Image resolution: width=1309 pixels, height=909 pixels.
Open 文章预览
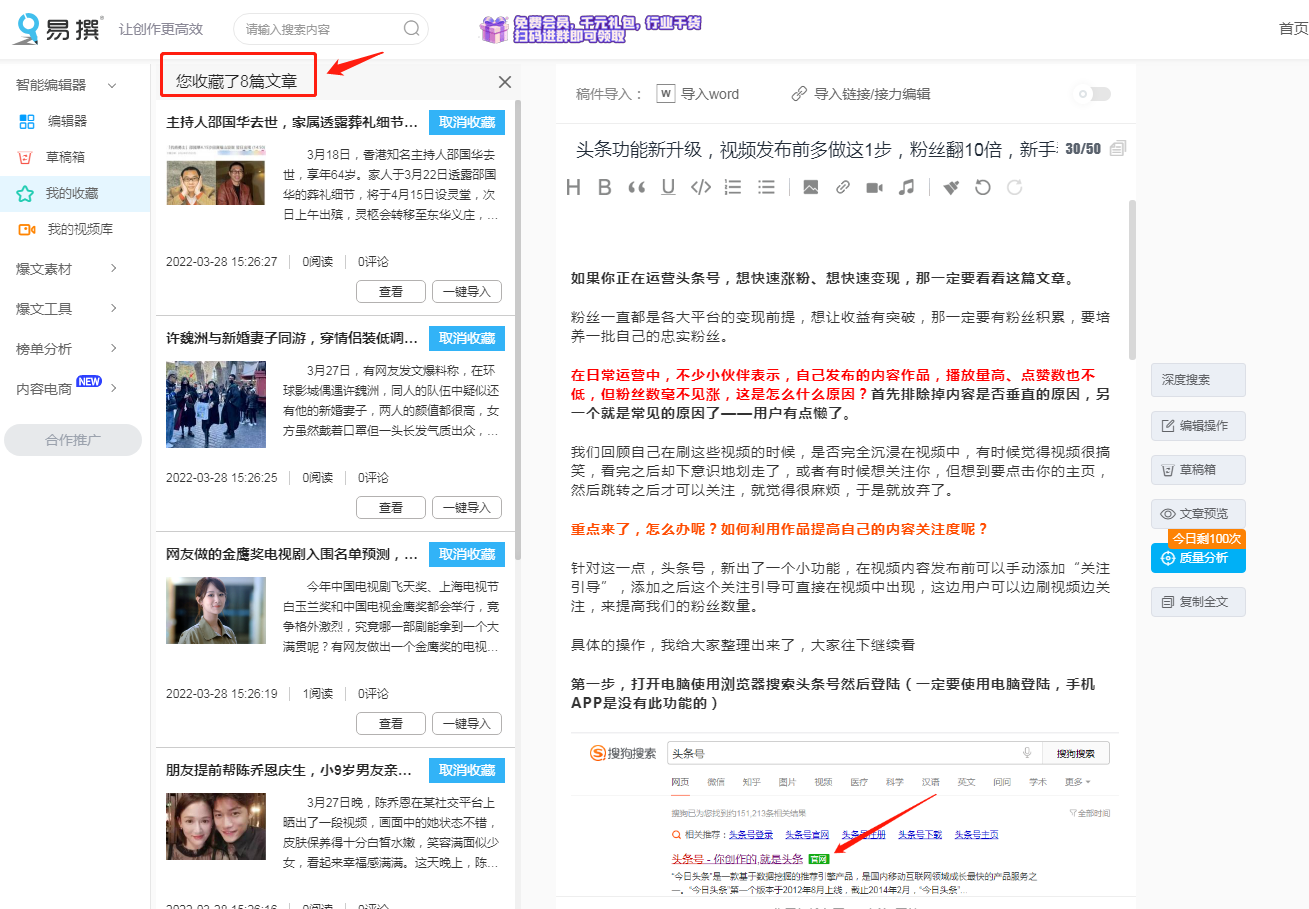coord(1198,514)
